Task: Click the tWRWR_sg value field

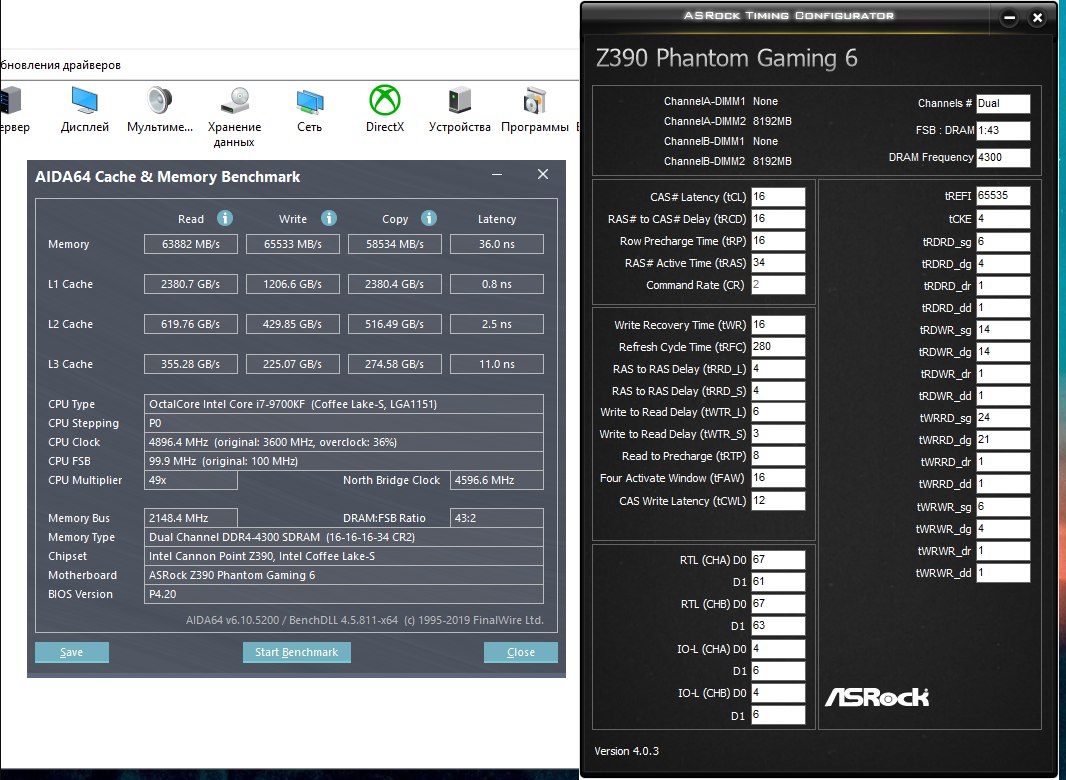Action: (1003, 506)
